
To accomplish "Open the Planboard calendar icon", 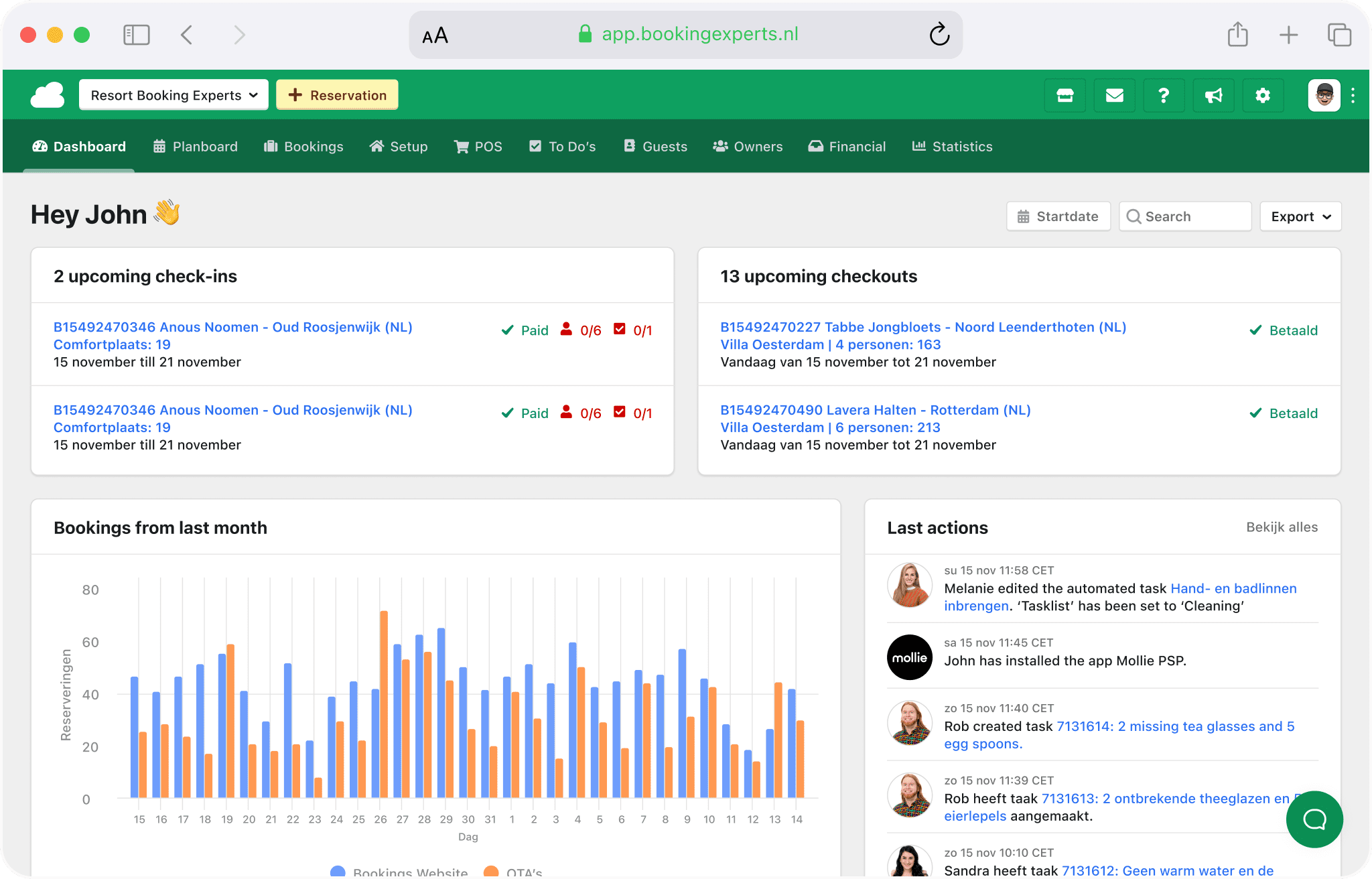I will pyautogui.click(x=158, y=146).
